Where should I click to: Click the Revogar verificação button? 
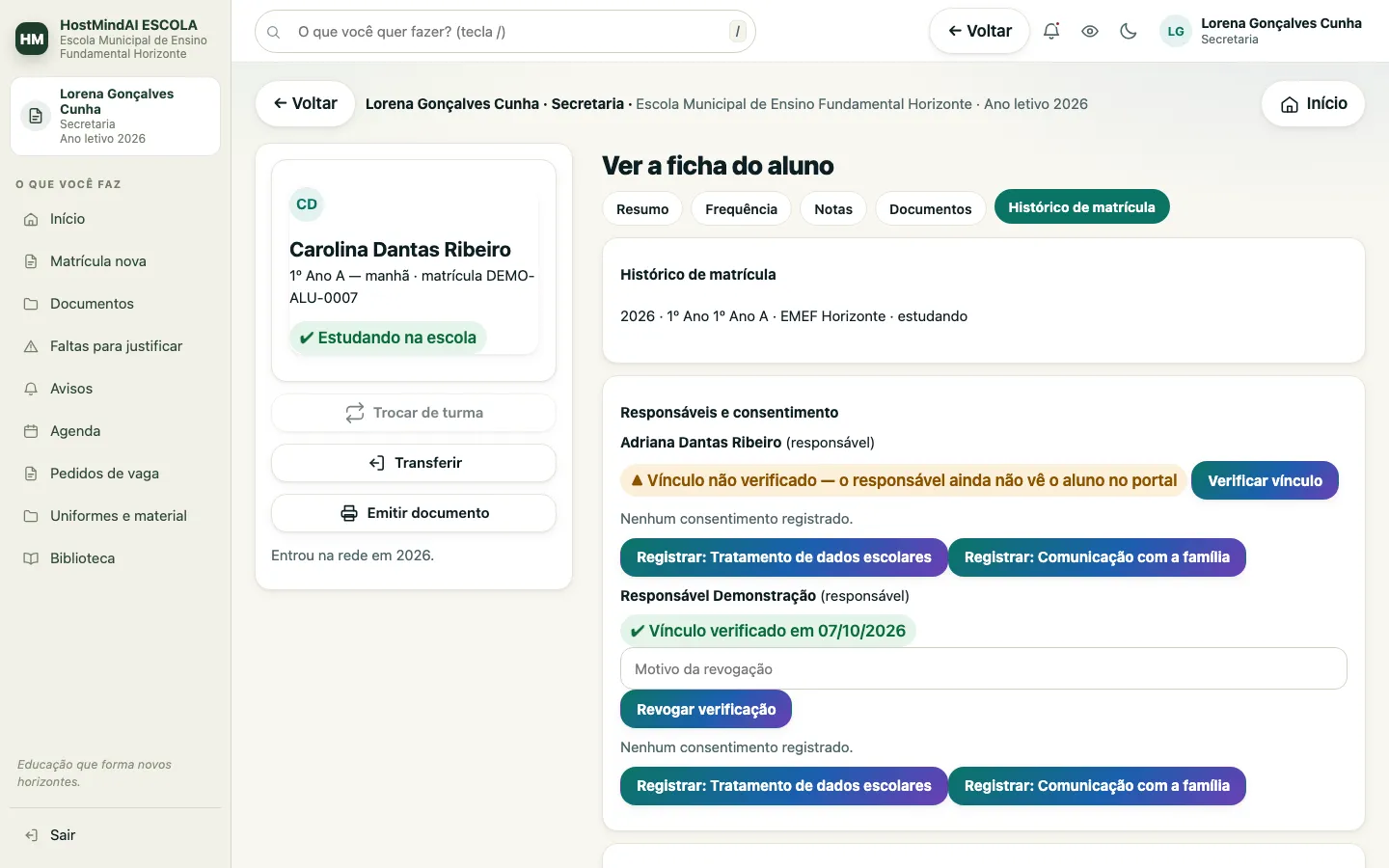pyautogui.click(x=706, y=709)
